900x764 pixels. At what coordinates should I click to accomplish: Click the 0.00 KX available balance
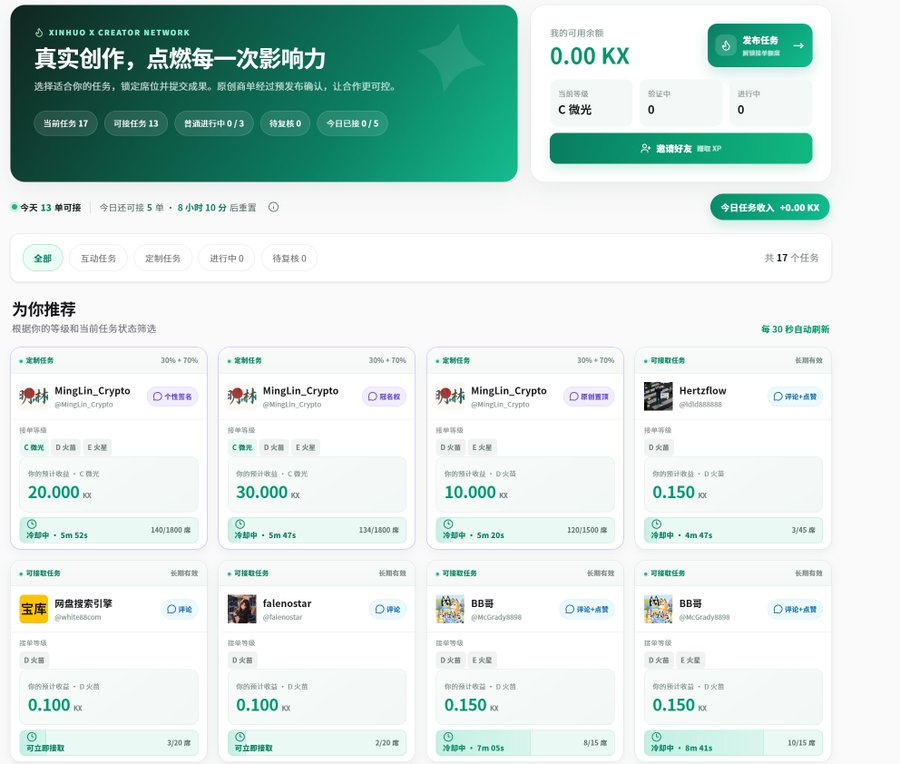589,56
